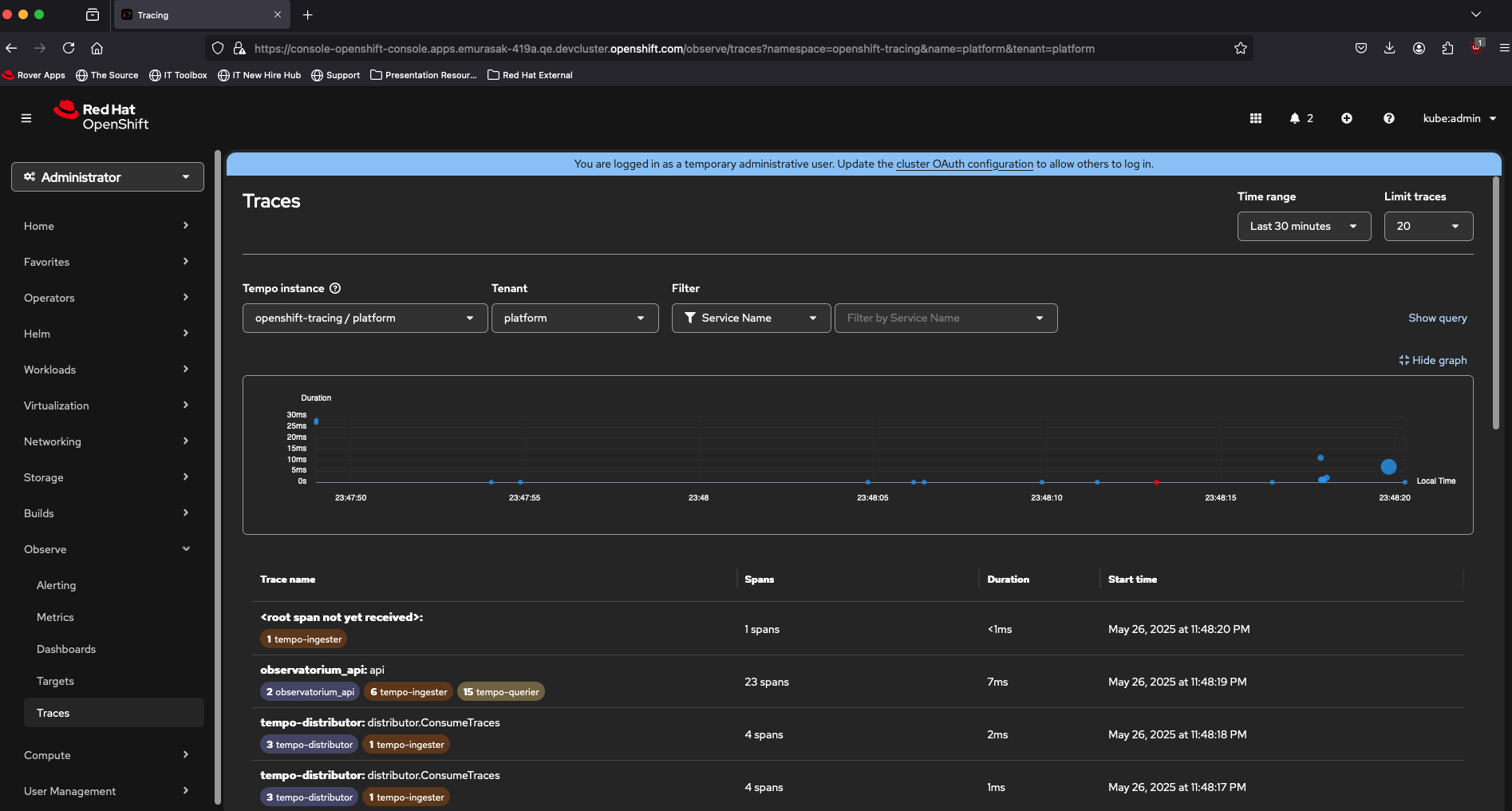1512x811 pixels.
Task: Click the import plus icon in header
Action: point(1347,118)
